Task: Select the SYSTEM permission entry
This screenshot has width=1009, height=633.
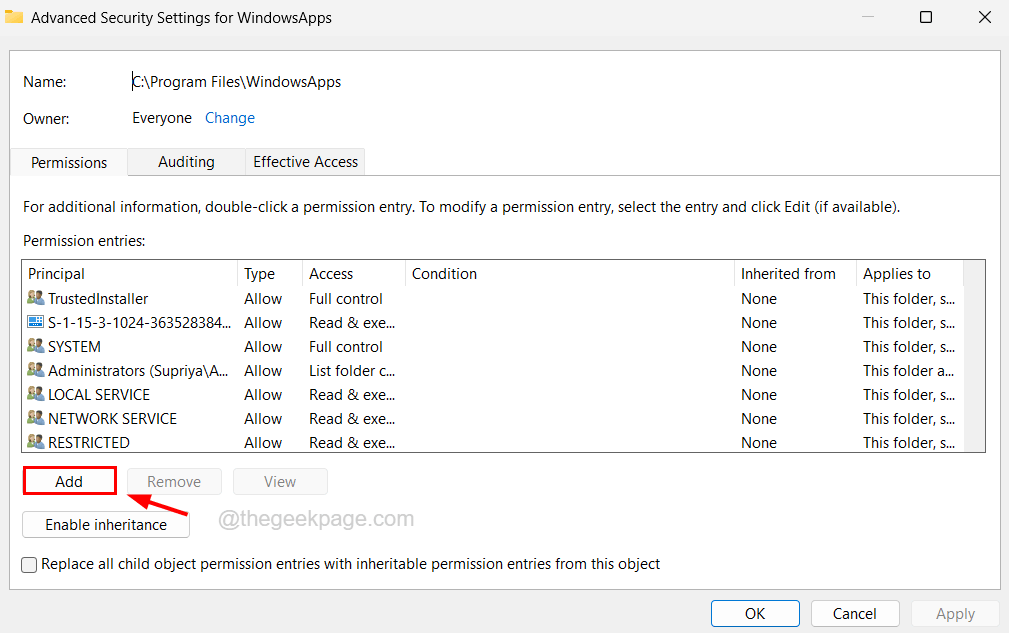Action: pyautogui.click(x=493, y=347)
